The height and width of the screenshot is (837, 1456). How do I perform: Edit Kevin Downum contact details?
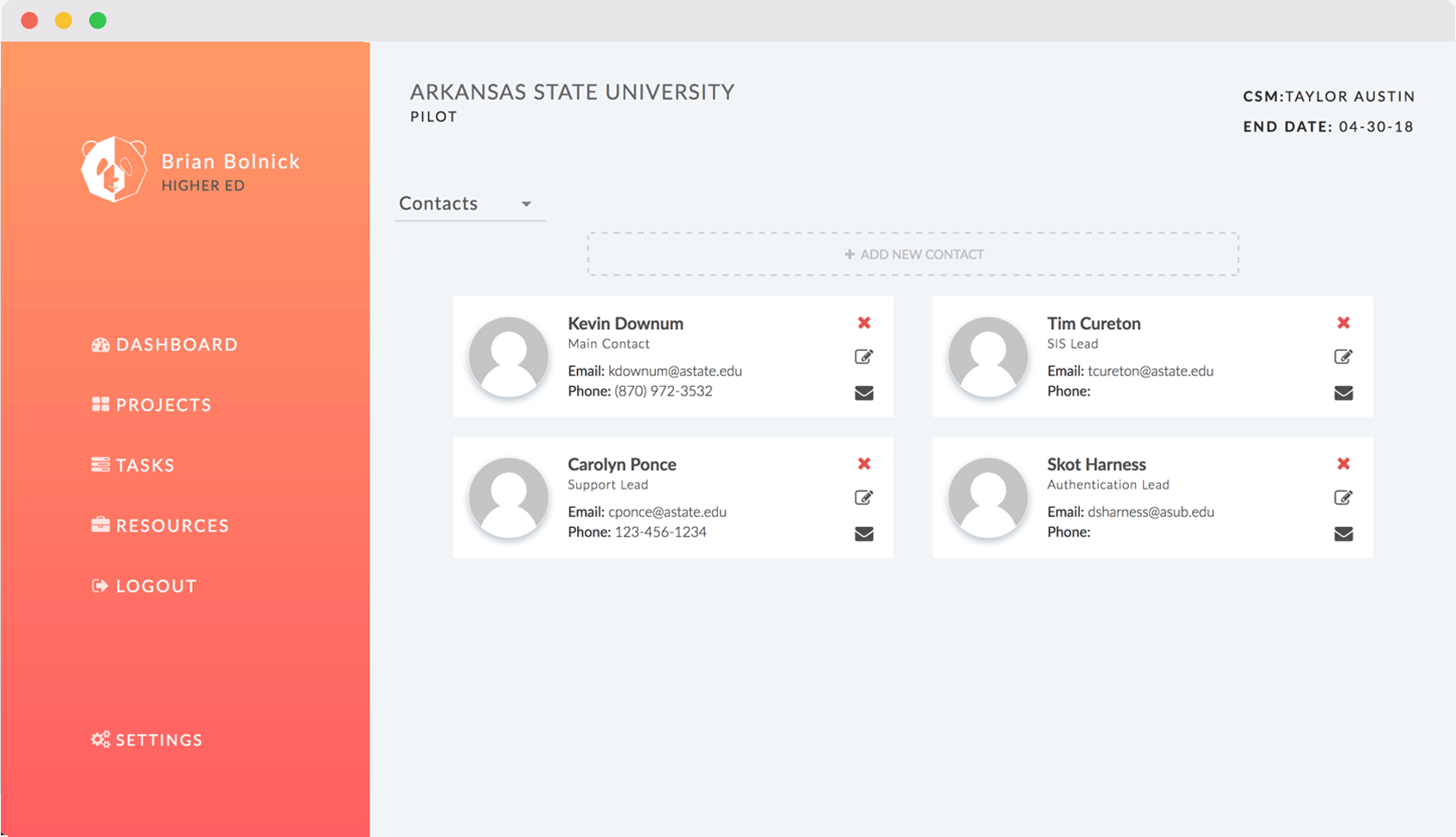click(x=863, y=357)
